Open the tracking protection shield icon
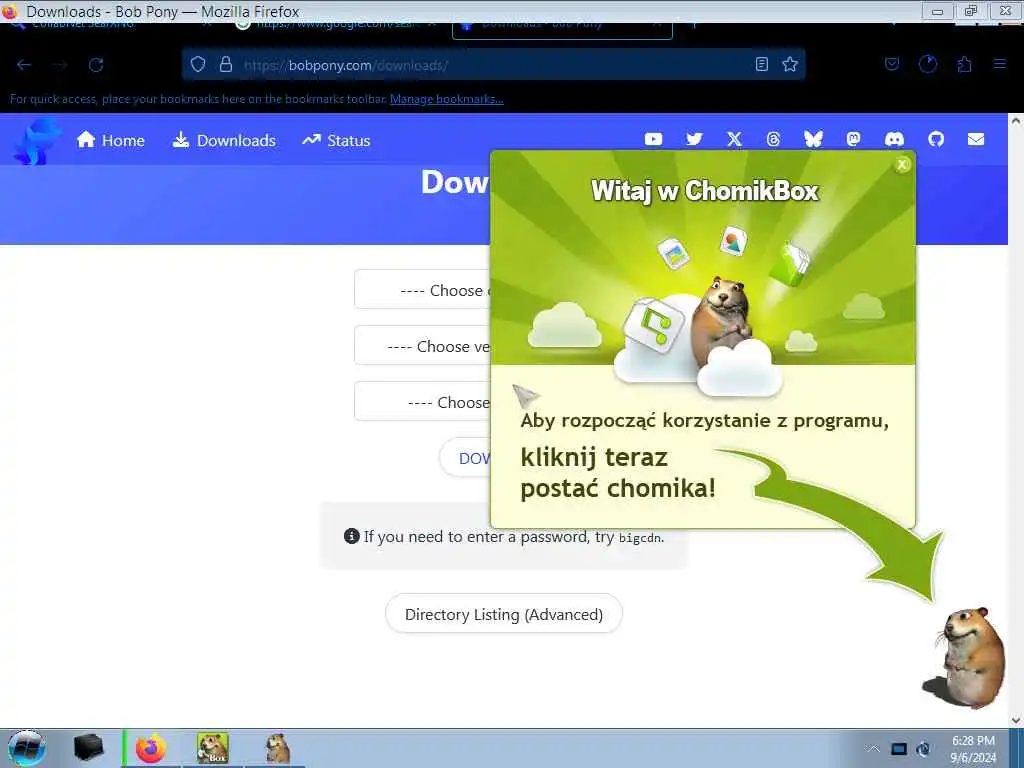Screen dimensions: 1024x768 tap(198, 64)
